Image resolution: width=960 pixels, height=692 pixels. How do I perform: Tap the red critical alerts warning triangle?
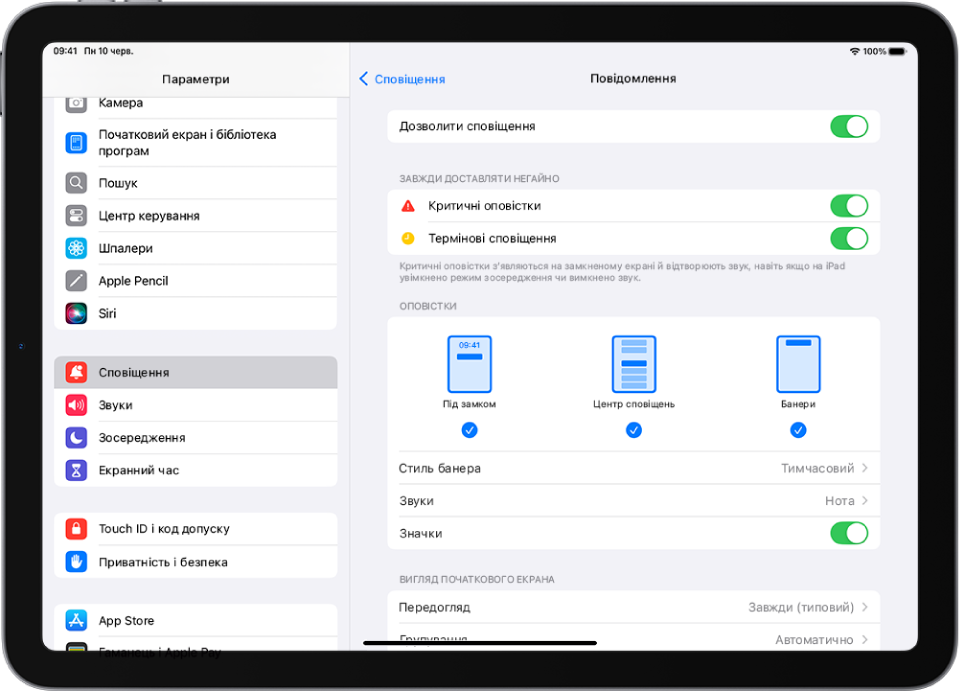(408, 206)
